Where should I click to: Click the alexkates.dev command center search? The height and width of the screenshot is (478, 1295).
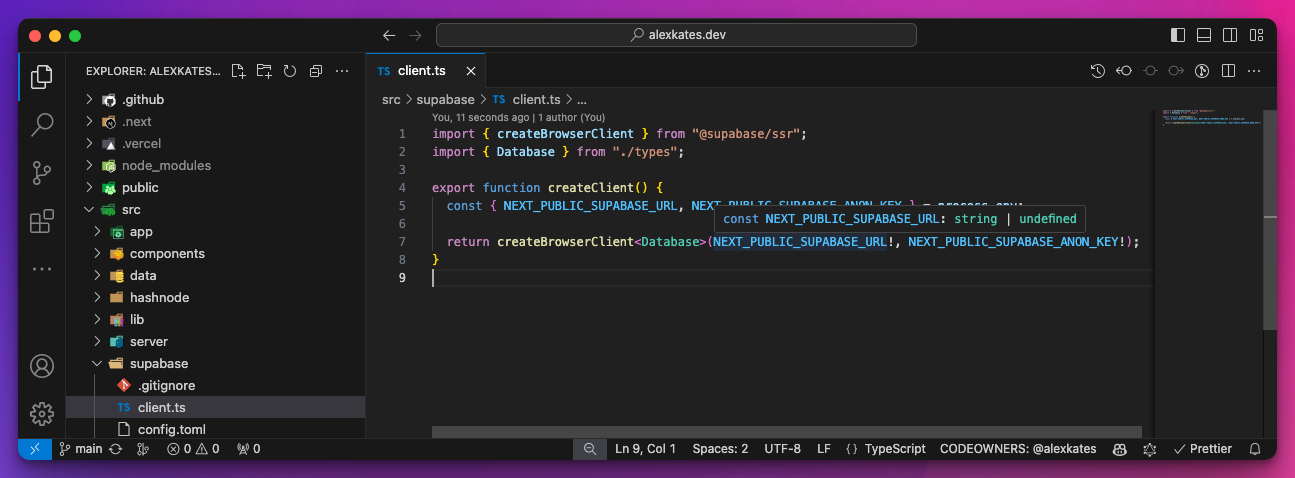point(676,35)
